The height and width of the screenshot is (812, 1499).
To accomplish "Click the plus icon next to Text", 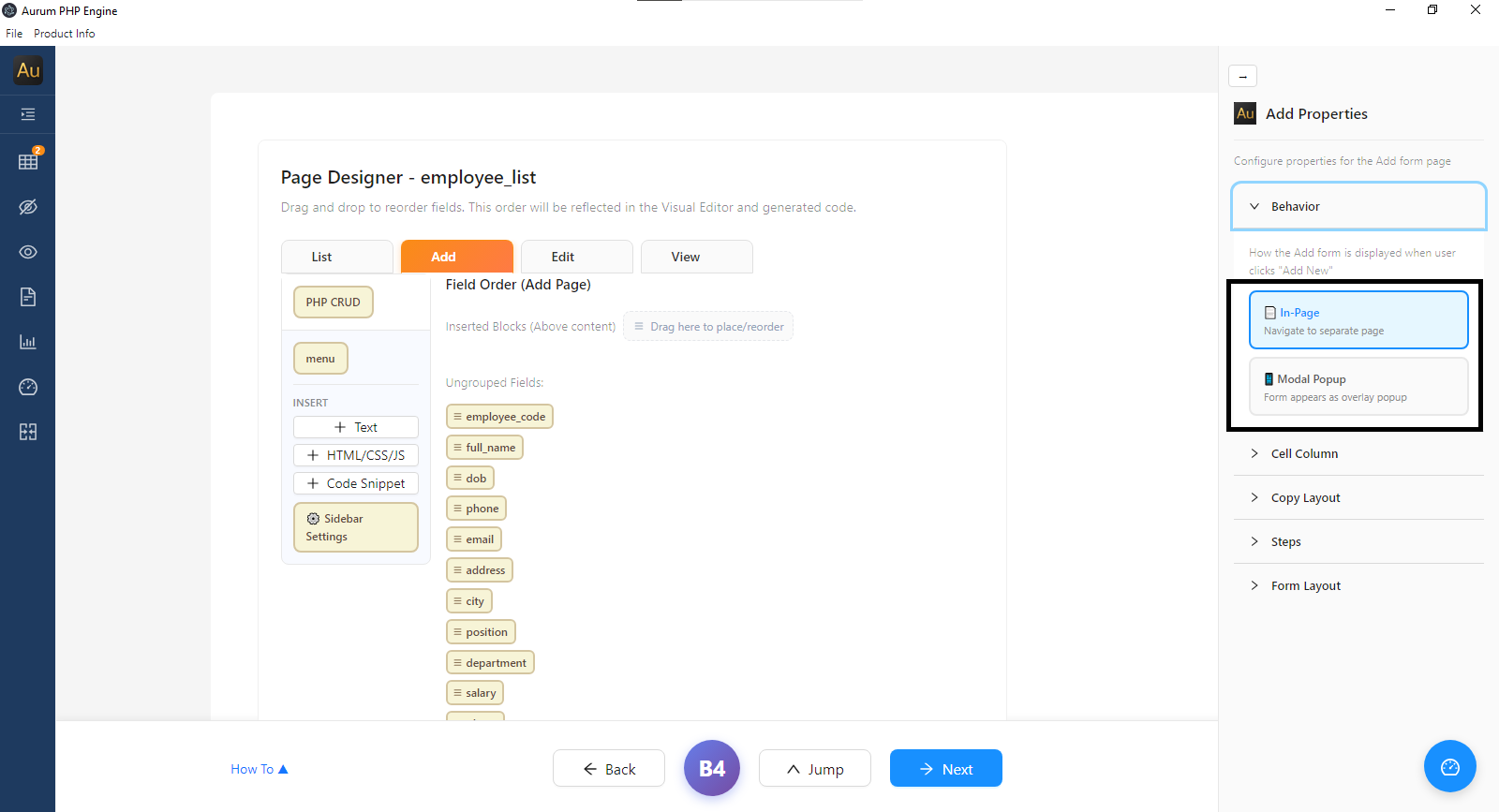I will [340, 427].
